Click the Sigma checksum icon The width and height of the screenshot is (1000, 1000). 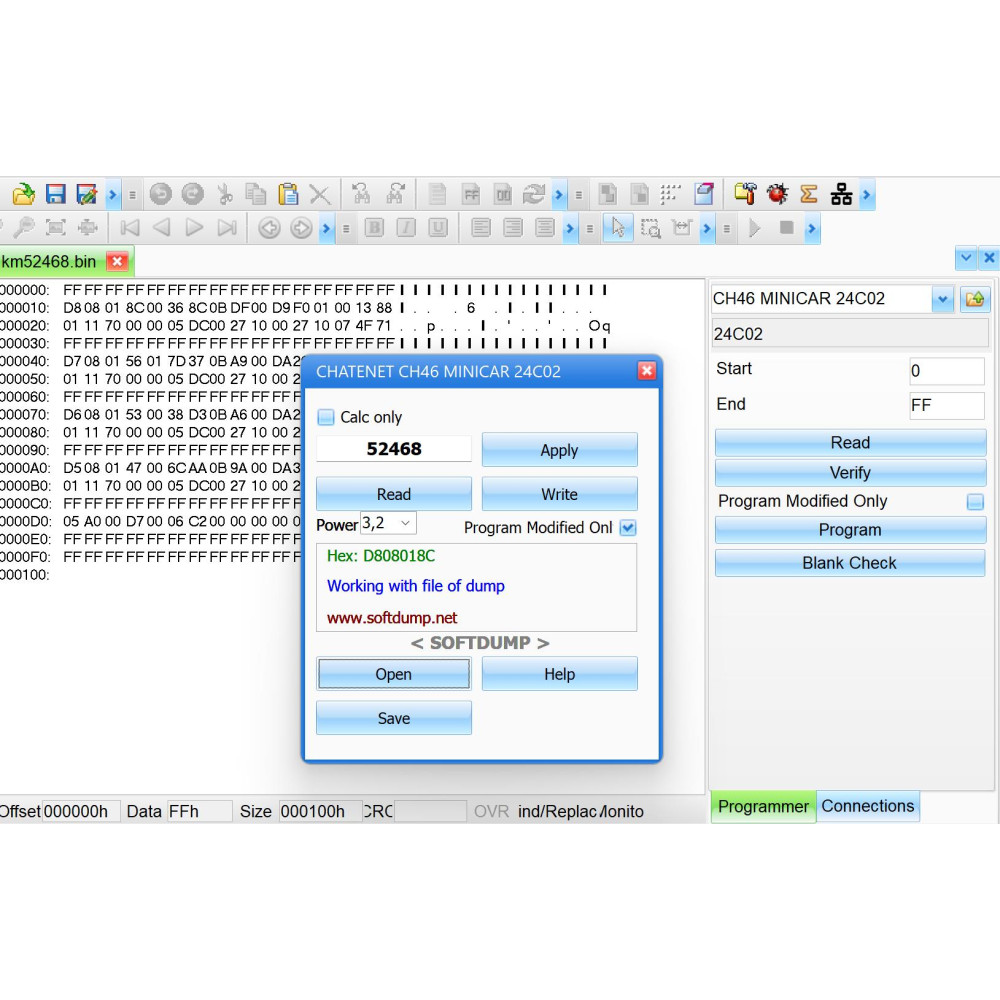[809, 194]
